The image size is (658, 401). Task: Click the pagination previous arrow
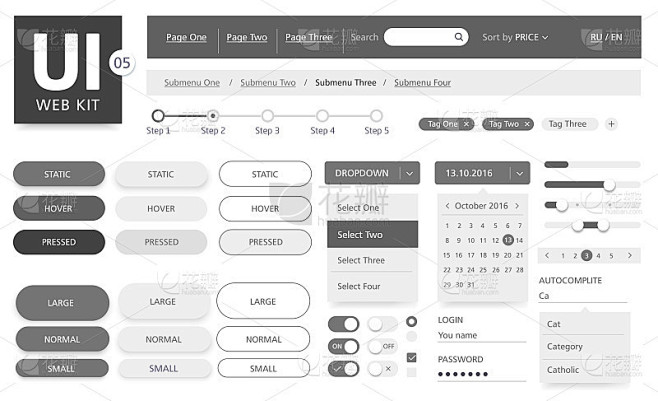548,255
